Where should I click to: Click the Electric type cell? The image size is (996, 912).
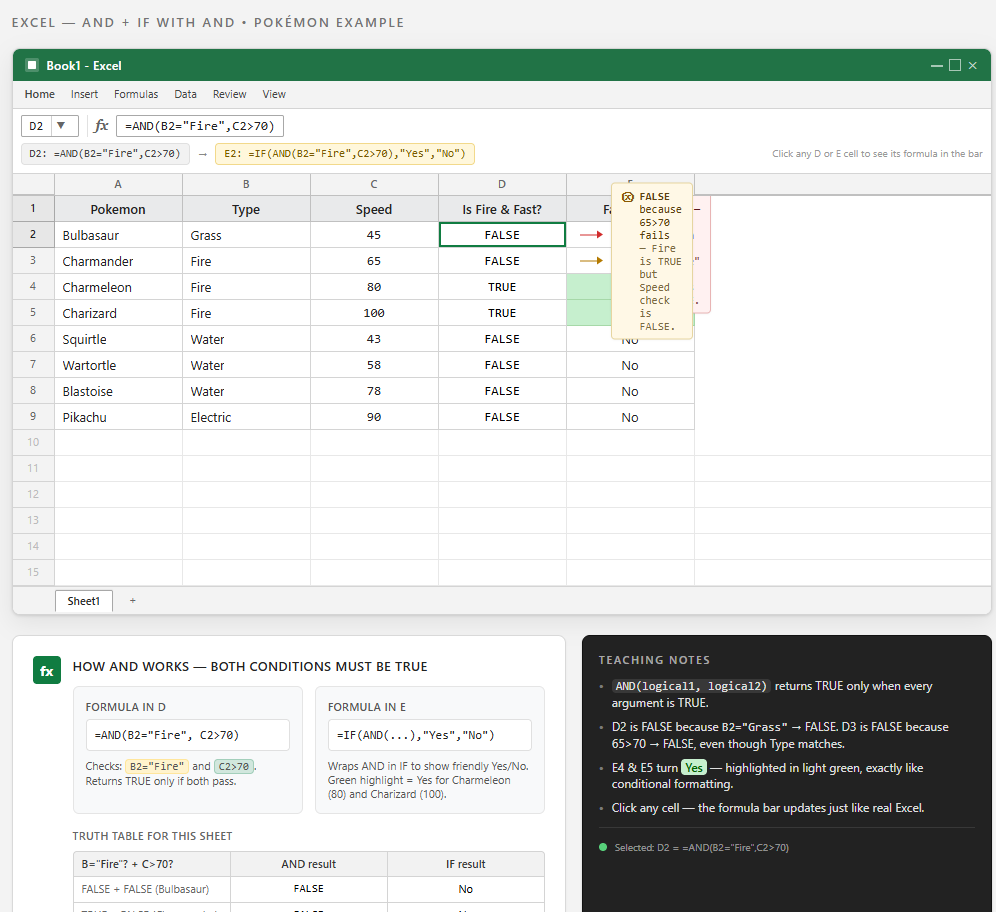246,417
